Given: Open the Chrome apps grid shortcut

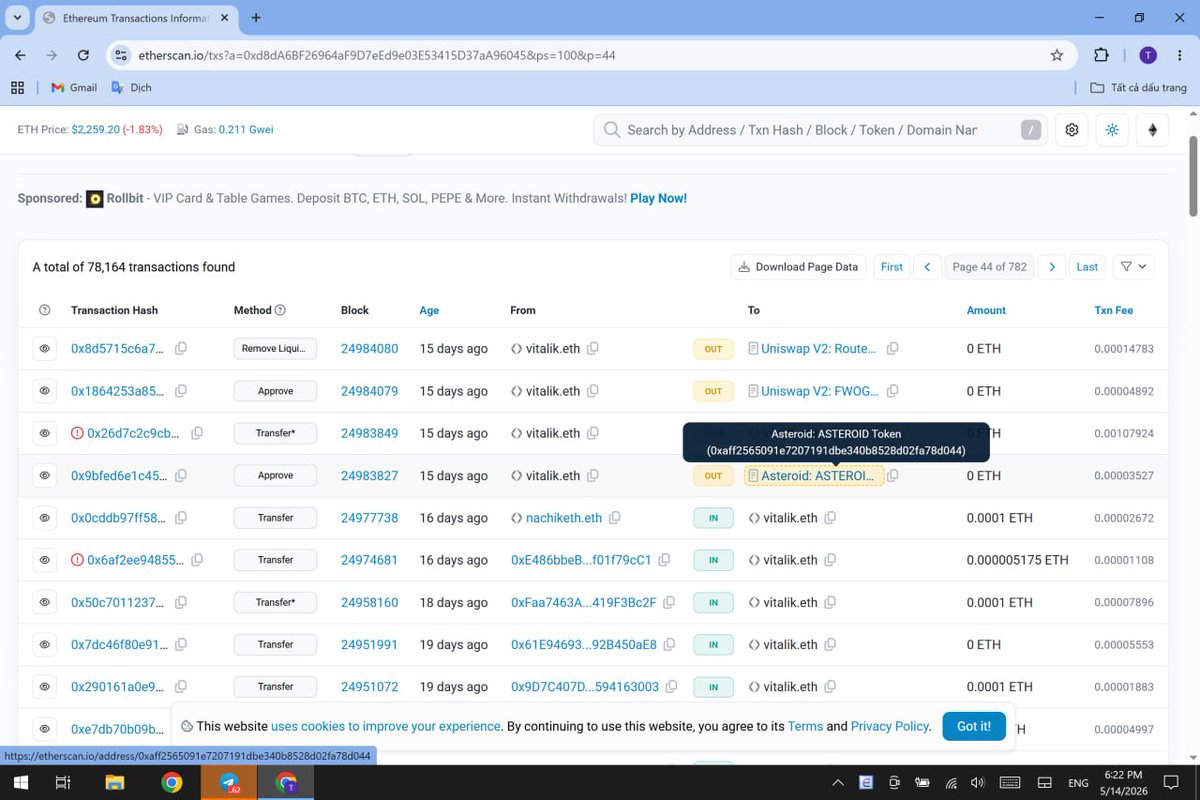Looking at the screenshot, I should tap(17, 87).
